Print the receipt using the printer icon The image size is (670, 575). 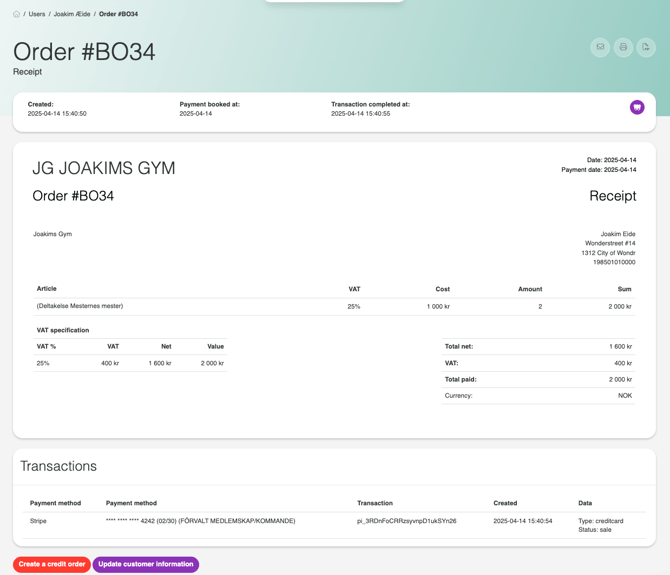coord(623,47)
